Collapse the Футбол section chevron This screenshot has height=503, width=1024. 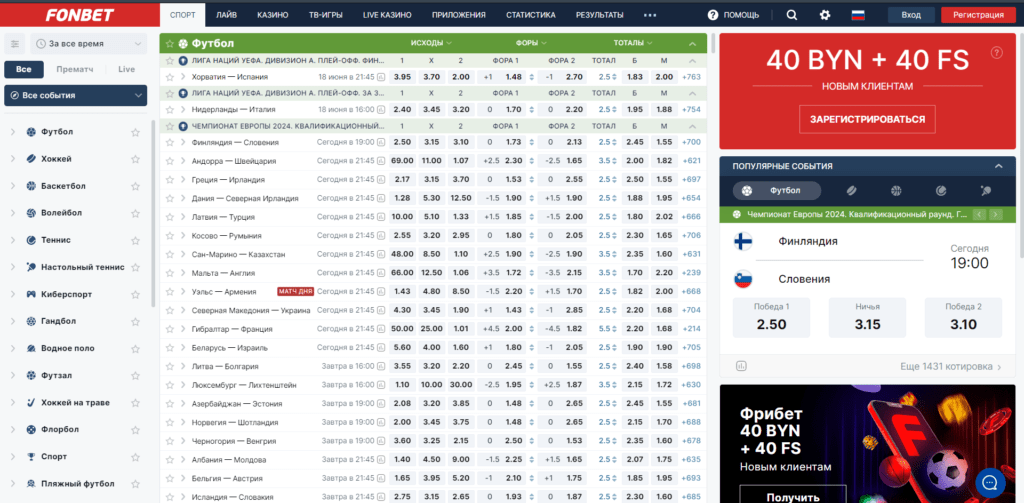point(692,44)
